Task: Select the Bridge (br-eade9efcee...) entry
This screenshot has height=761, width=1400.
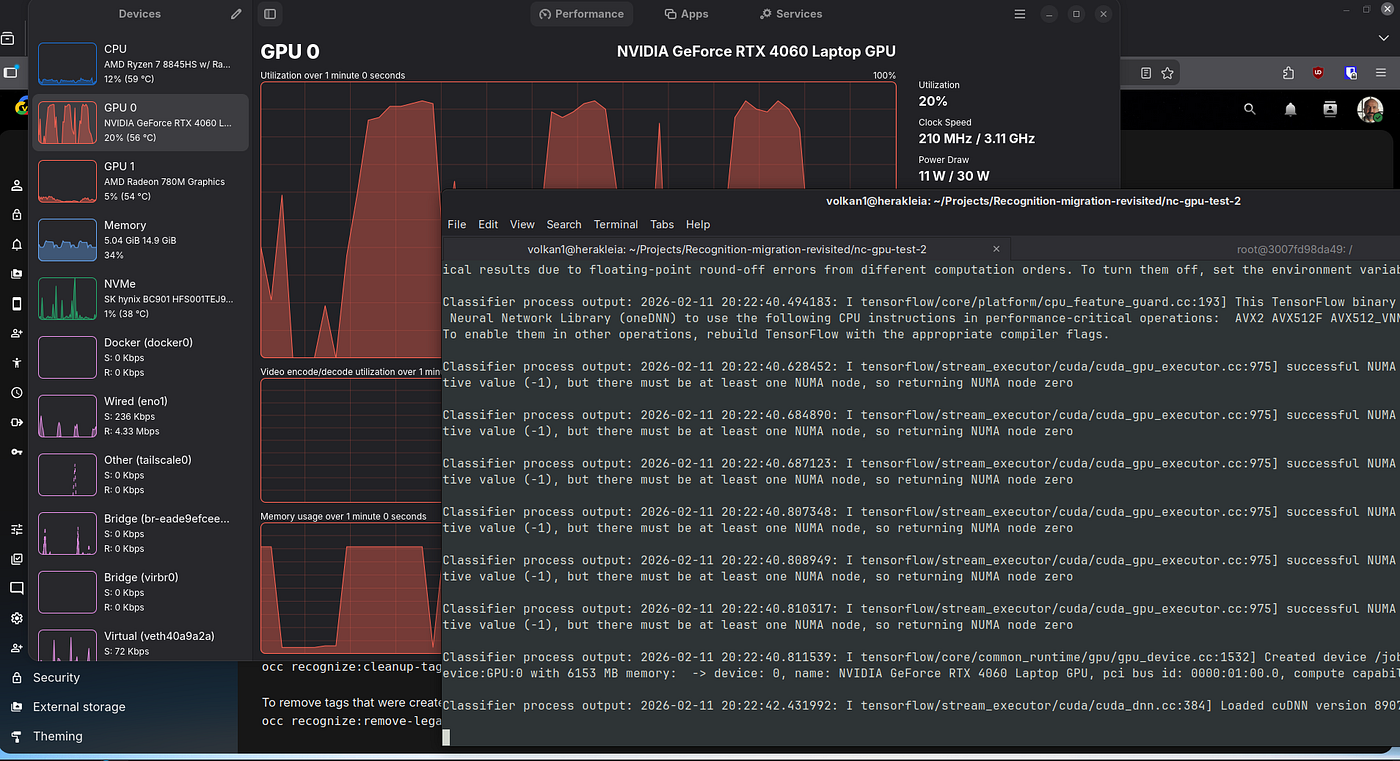Action: pyautogui.click(x=140, y=533)
